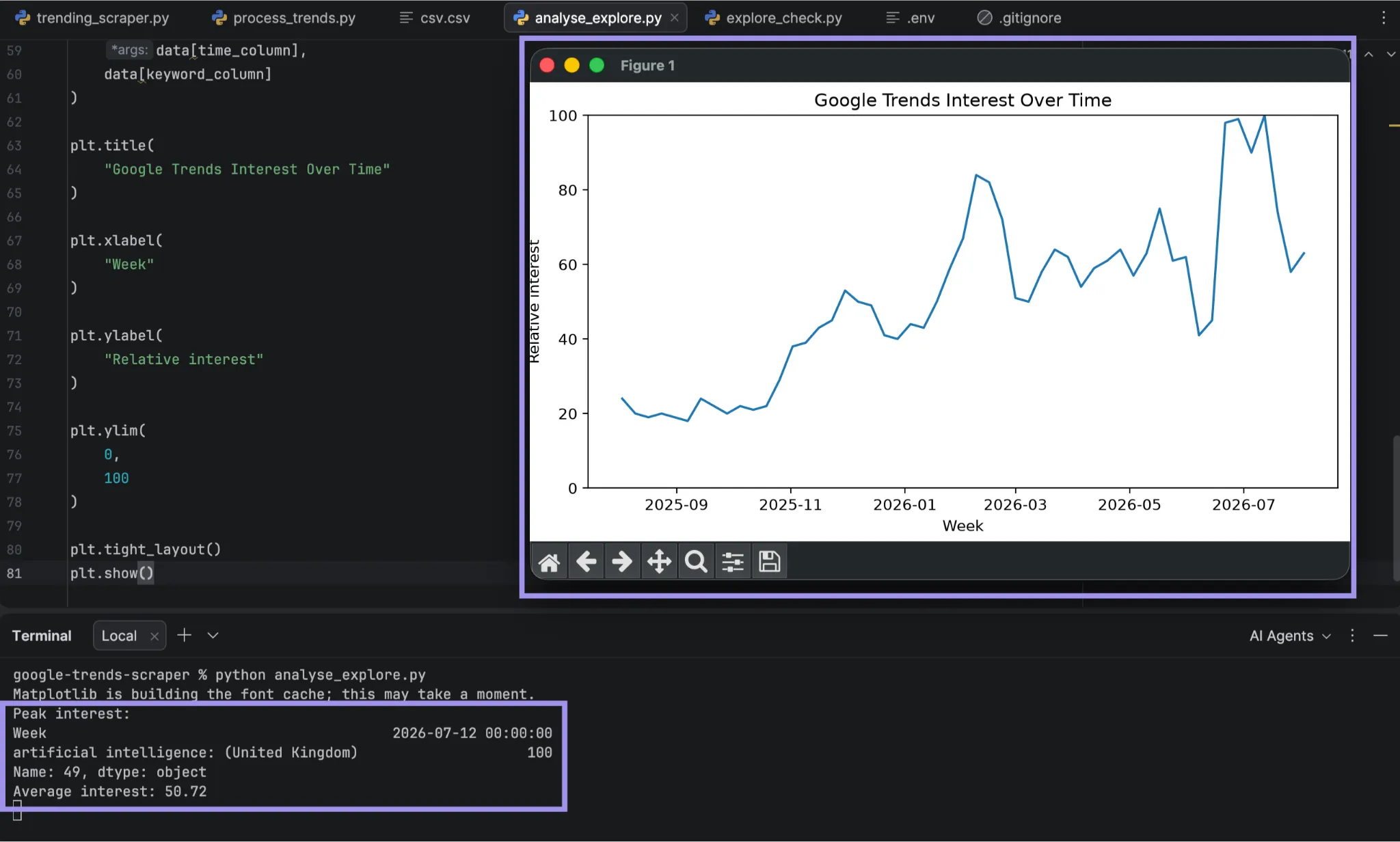Go forward to next plot view

click(x=622, y=562)
